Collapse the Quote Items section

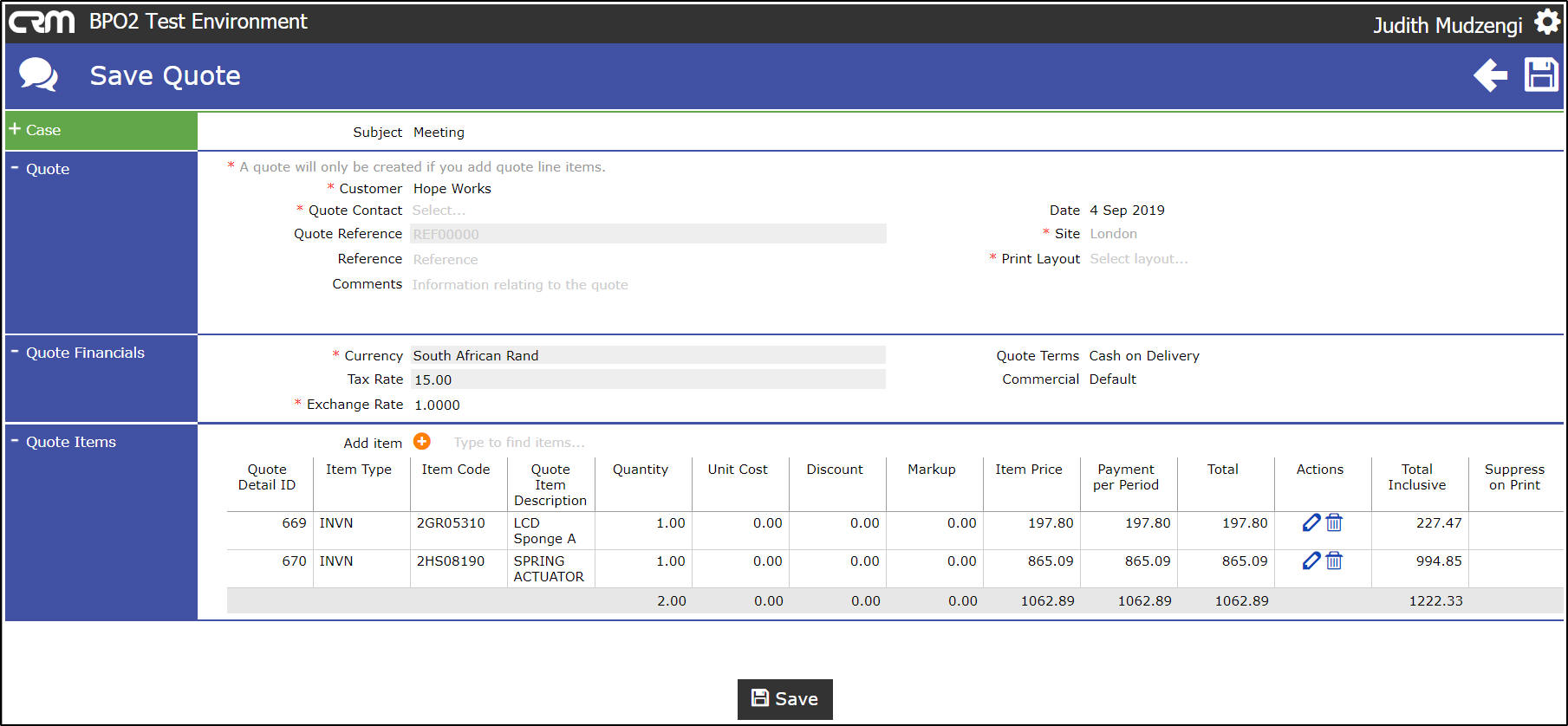pos(101,442)
